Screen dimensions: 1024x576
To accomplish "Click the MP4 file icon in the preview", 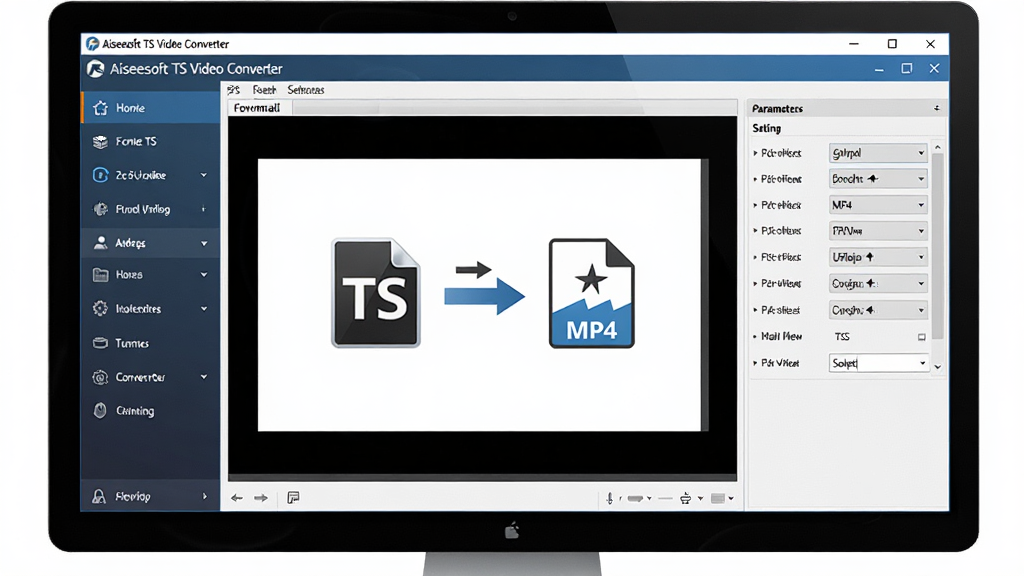I will point(592,293).
